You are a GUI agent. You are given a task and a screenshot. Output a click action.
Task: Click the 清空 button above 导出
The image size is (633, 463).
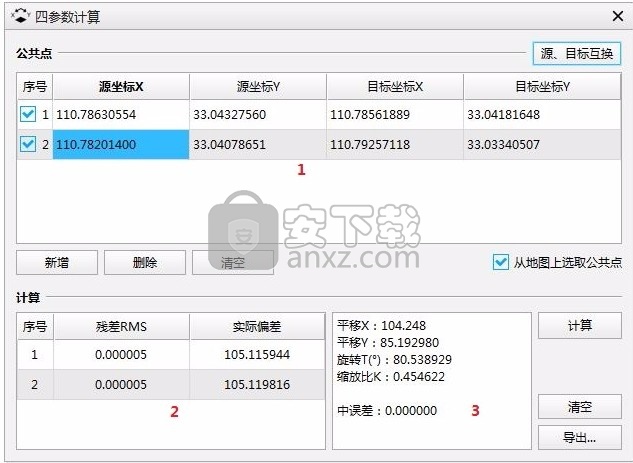pyautogui.click(x=580, y=406)
